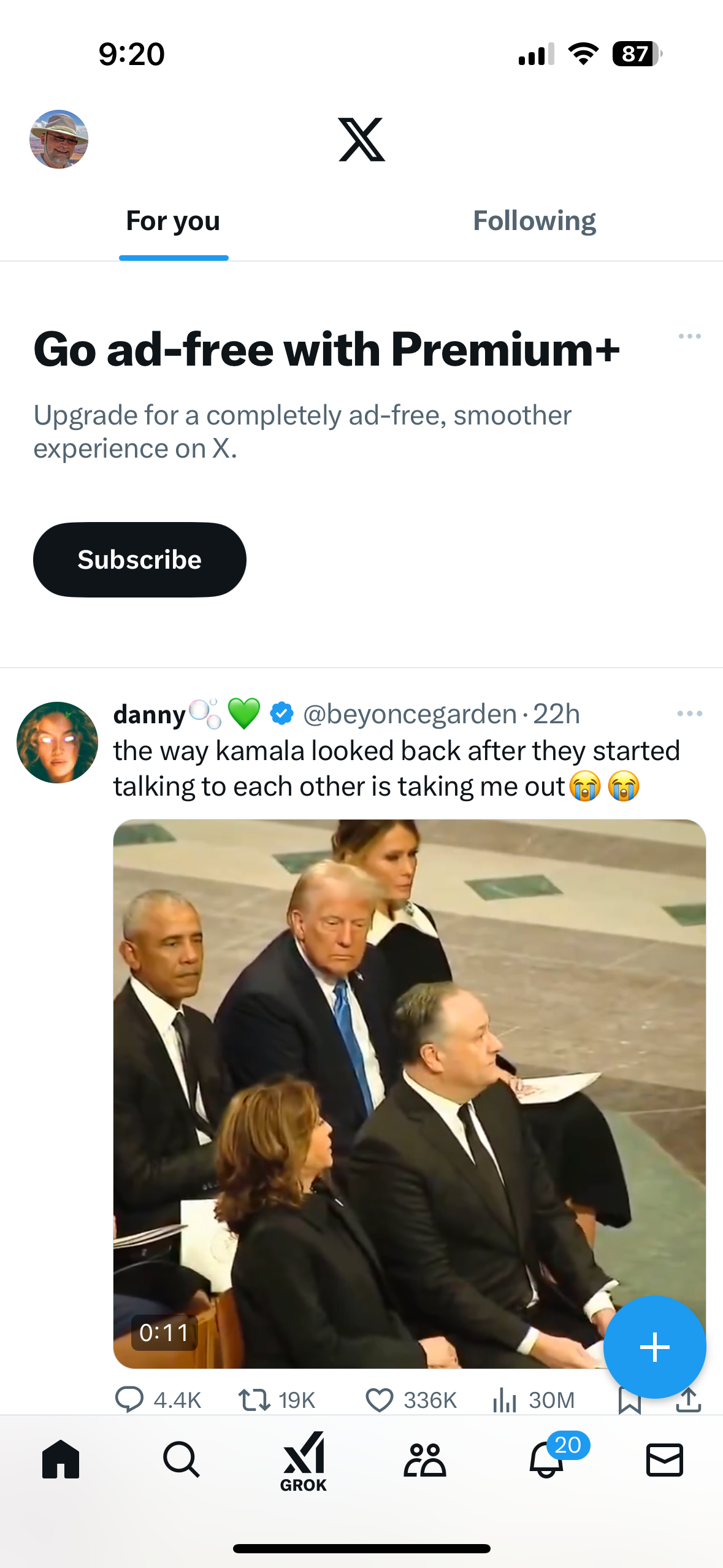Tap the Search magnifier icon
Viewport: 723px width, 1568px height.
(x=181, y=1459)
